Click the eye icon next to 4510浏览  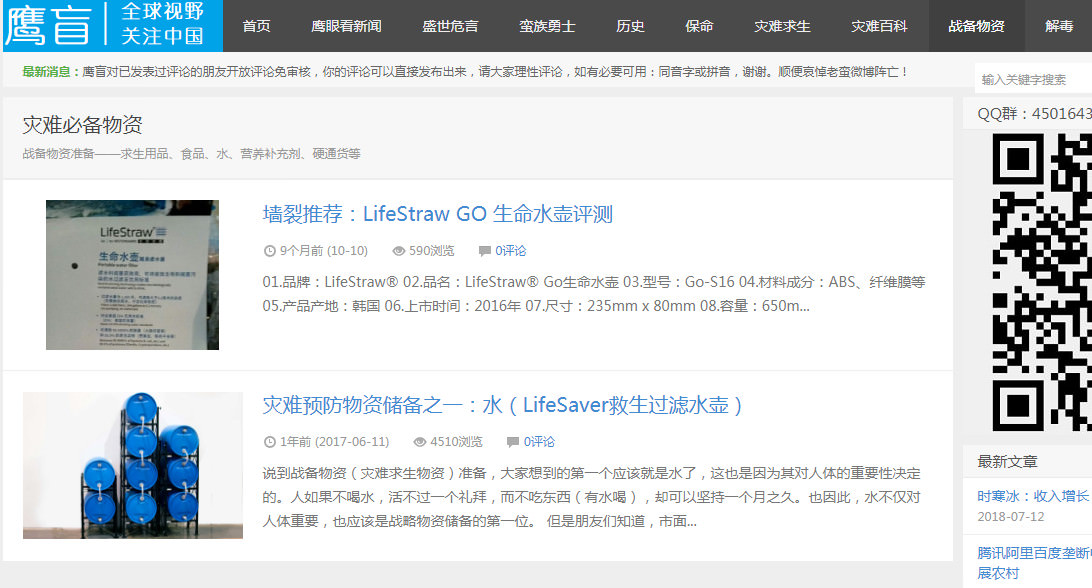tap(419, 442)
